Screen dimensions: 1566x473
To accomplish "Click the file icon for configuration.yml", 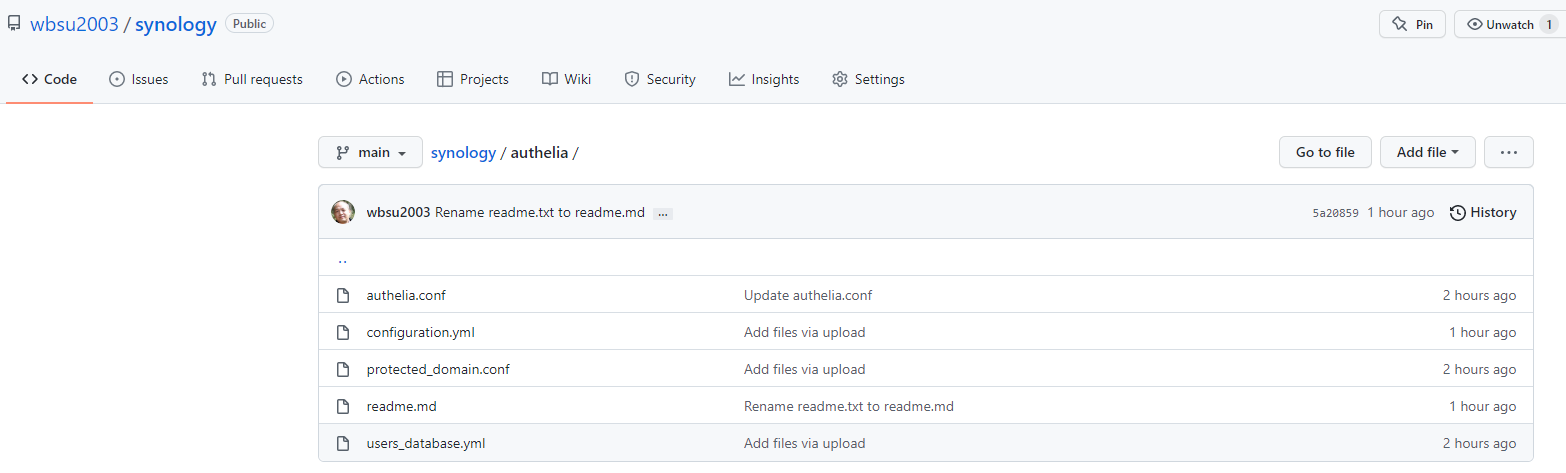I will 343,332.
